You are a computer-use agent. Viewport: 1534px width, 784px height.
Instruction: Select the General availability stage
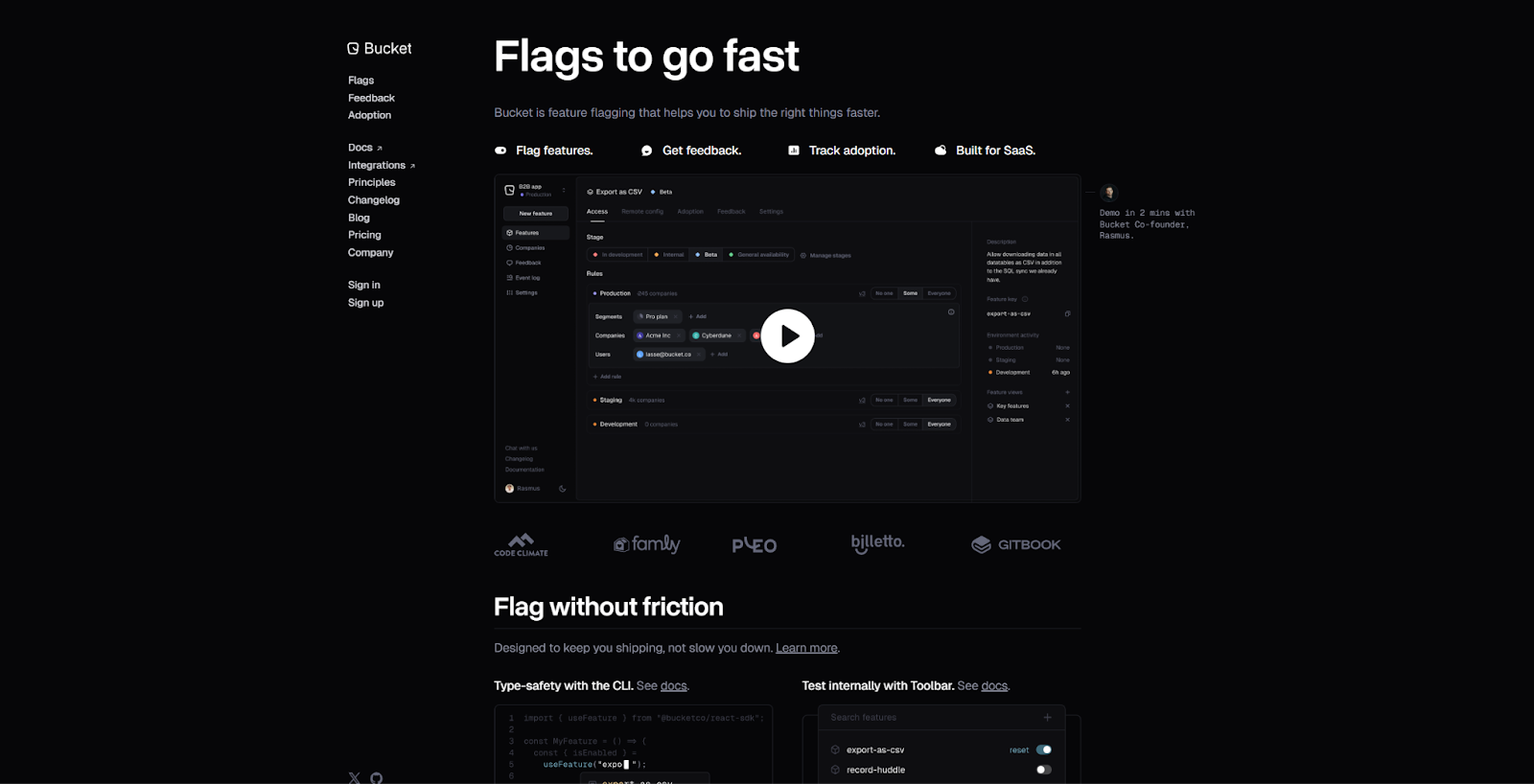click(758, 255)
